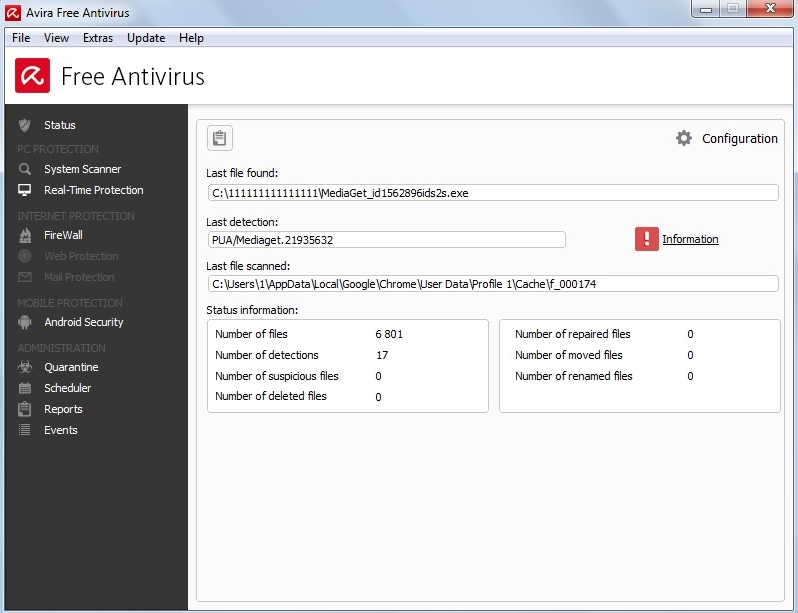The width and height of the screenshot is (798, 613).
Task: Select Mail Protection entry
Action: pos(79,277)
